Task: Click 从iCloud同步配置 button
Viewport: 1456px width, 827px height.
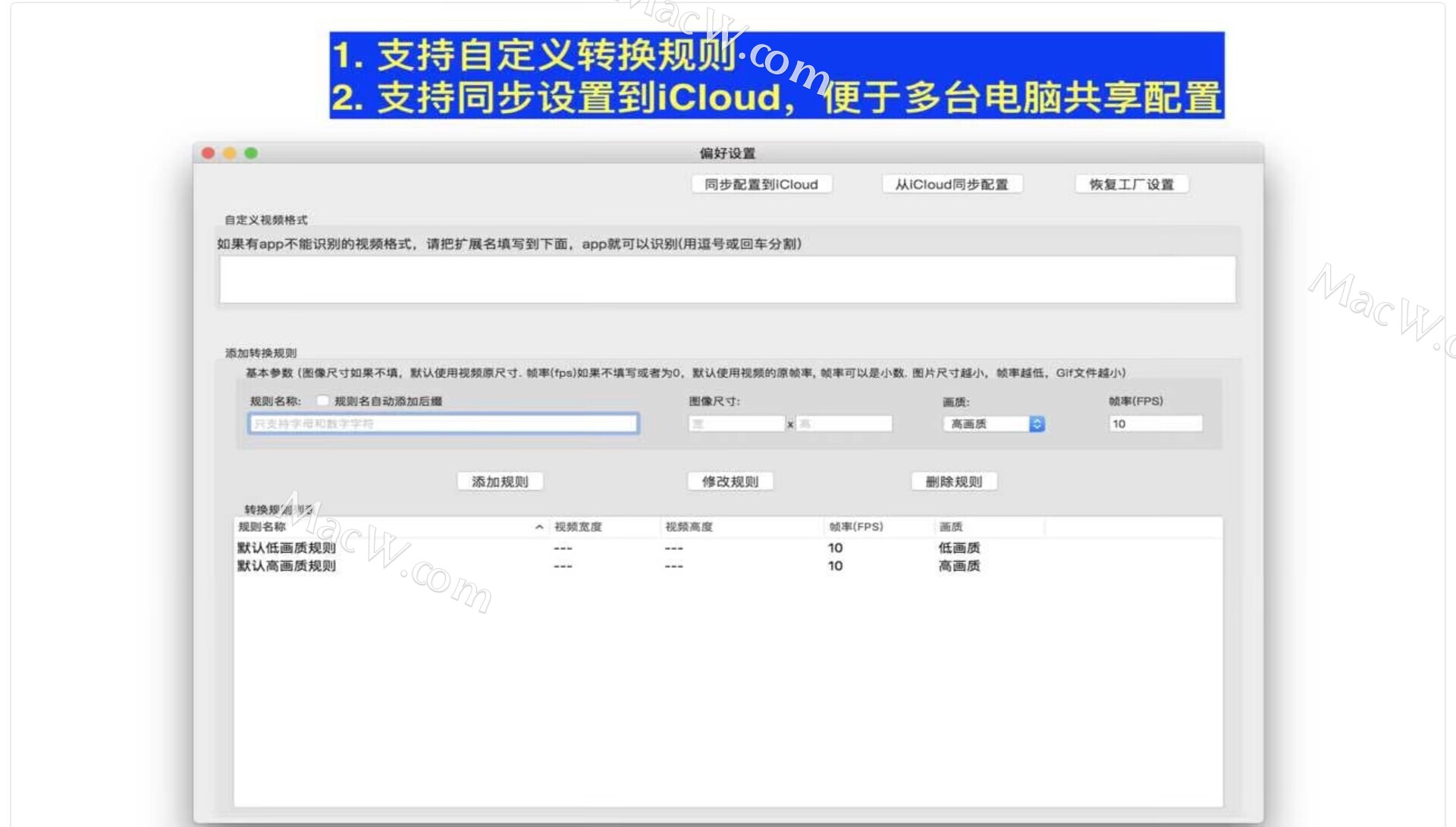Action: 952,184
